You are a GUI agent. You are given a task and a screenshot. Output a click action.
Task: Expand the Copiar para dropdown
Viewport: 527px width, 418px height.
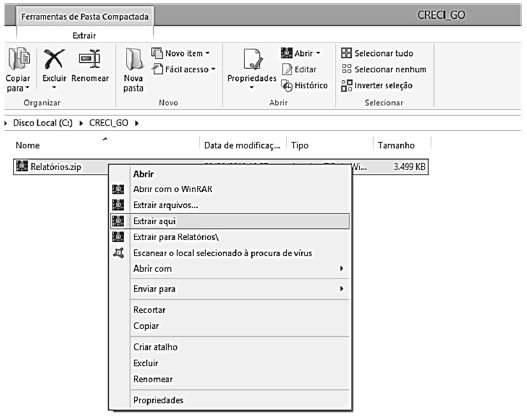coord(28,88)
